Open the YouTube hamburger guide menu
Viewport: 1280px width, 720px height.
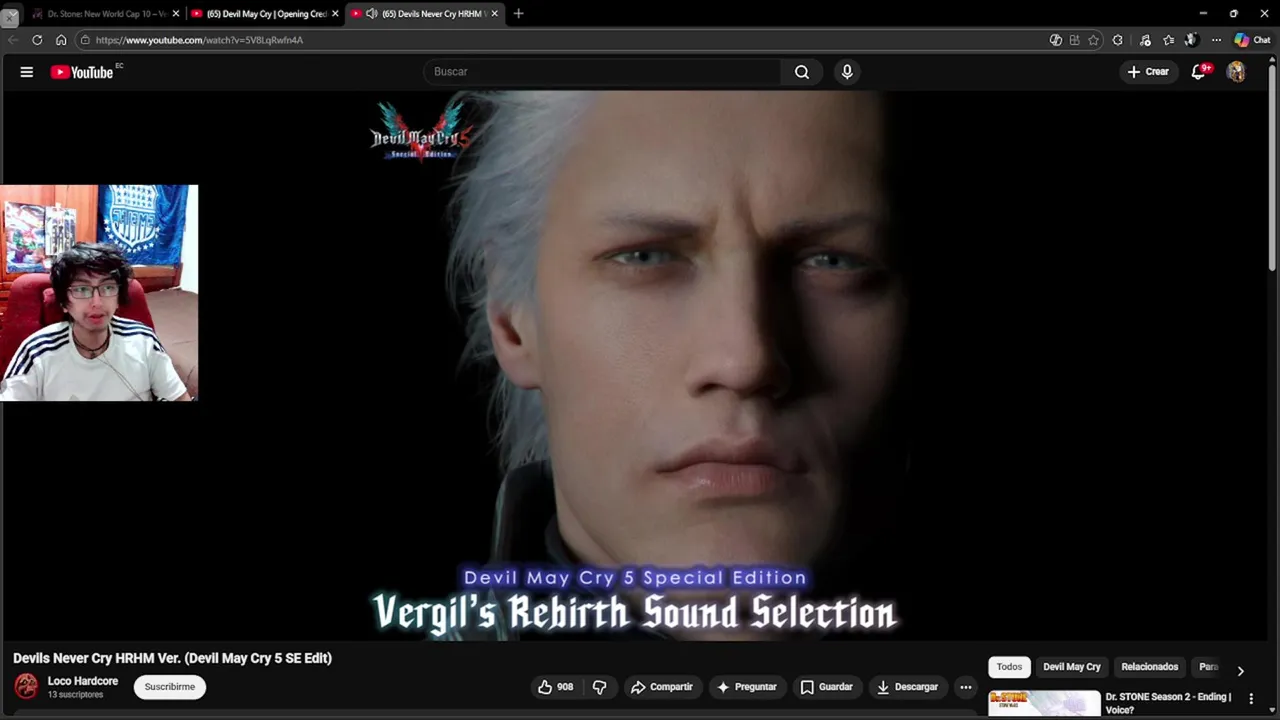27,72
